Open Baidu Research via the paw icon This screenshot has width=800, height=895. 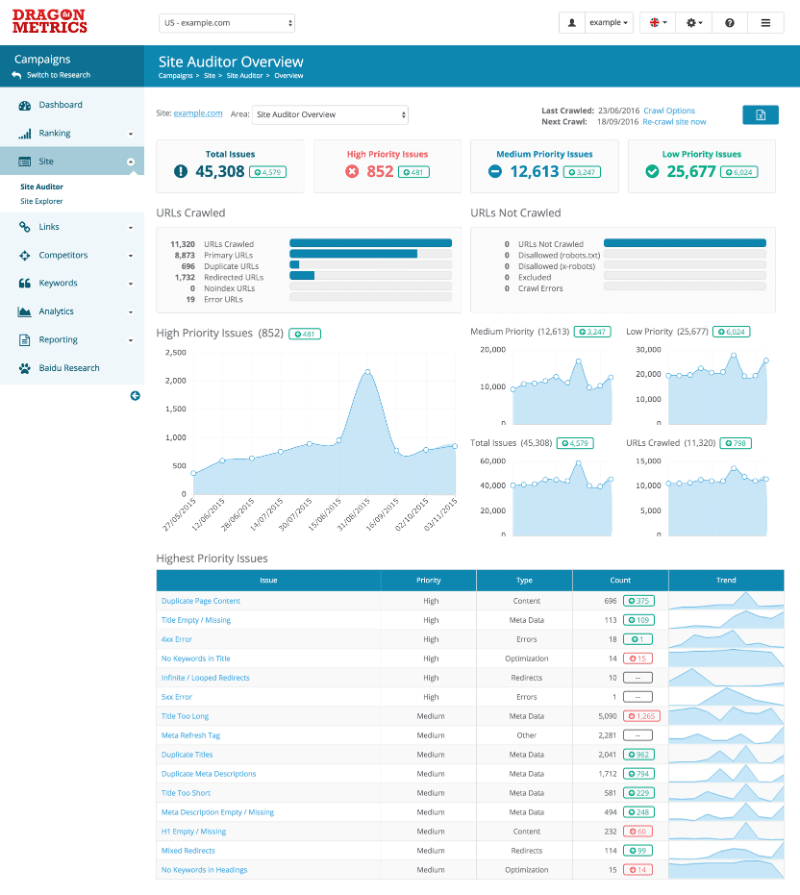pos(25,367)
